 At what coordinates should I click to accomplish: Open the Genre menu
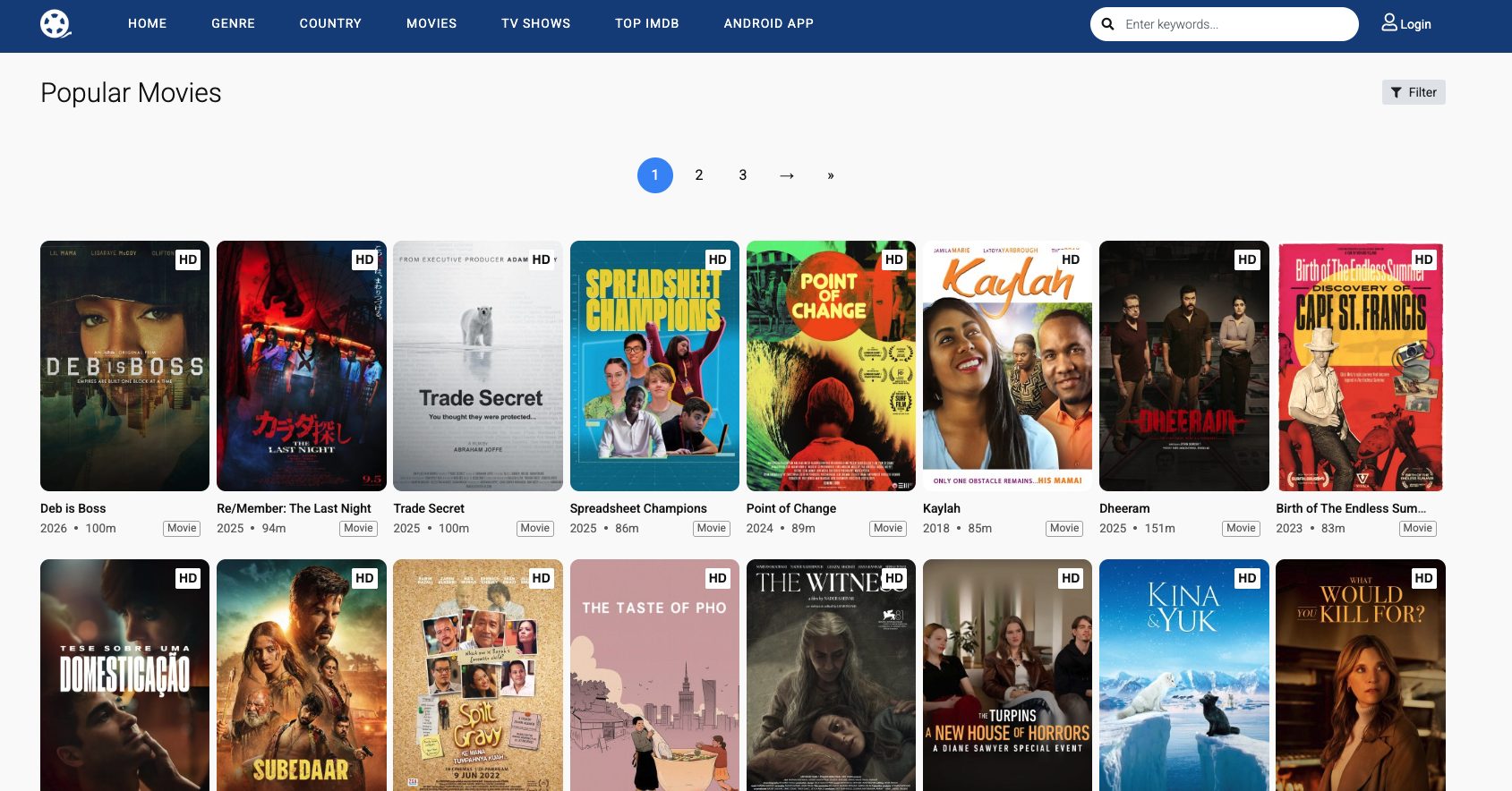point(234,23)
